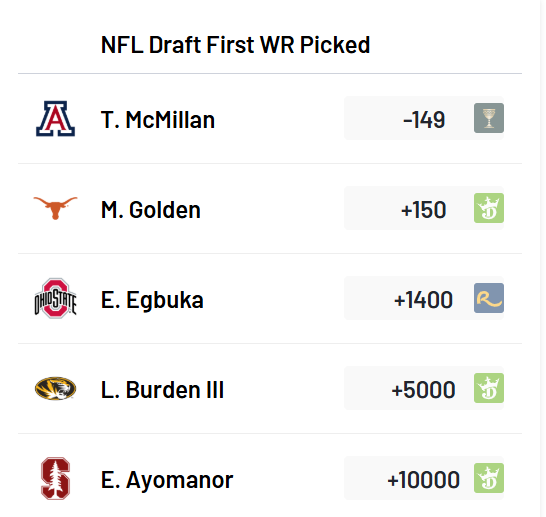Screen dimensions: 546x517
Task: Click the Ohio State logo
Action: click(x=55, y=298)
